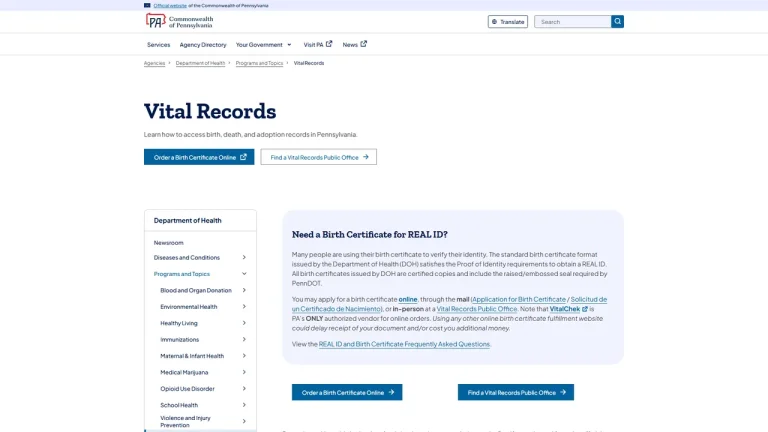Click the Official website link
The image size is (768, 432).
[170, 5]
